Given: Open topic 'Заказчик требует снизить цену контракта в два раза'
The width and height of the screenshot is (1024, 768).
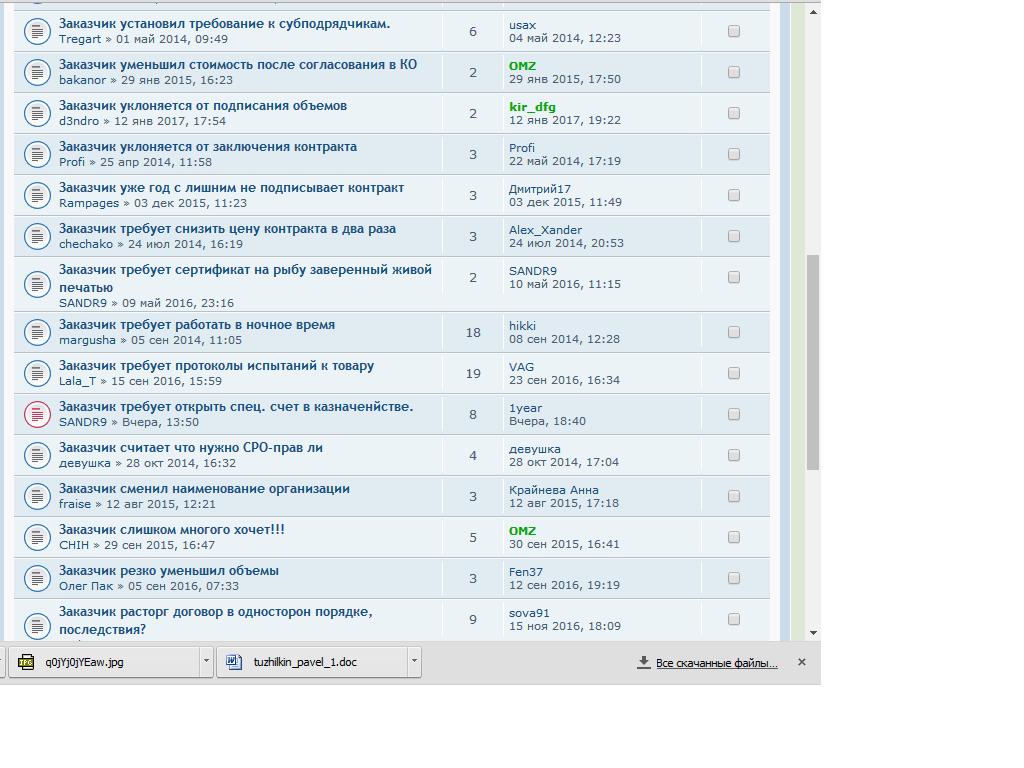Looking at the screenshot, I should click(x=227, y=229).
